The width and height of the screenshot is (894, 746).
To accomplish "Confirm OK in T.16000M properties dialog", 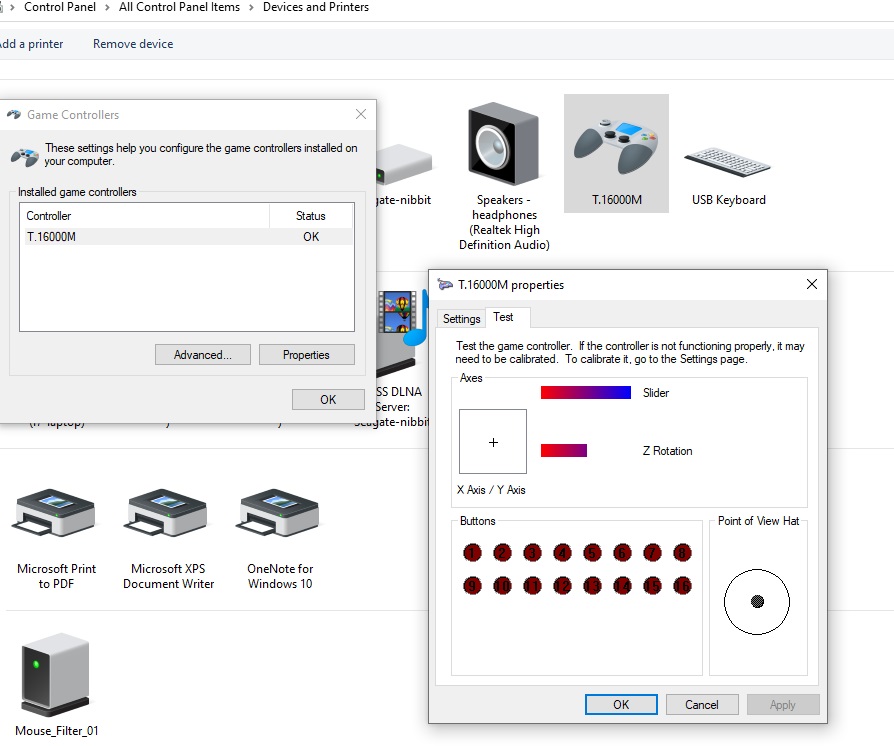I will tap(621, 704).
